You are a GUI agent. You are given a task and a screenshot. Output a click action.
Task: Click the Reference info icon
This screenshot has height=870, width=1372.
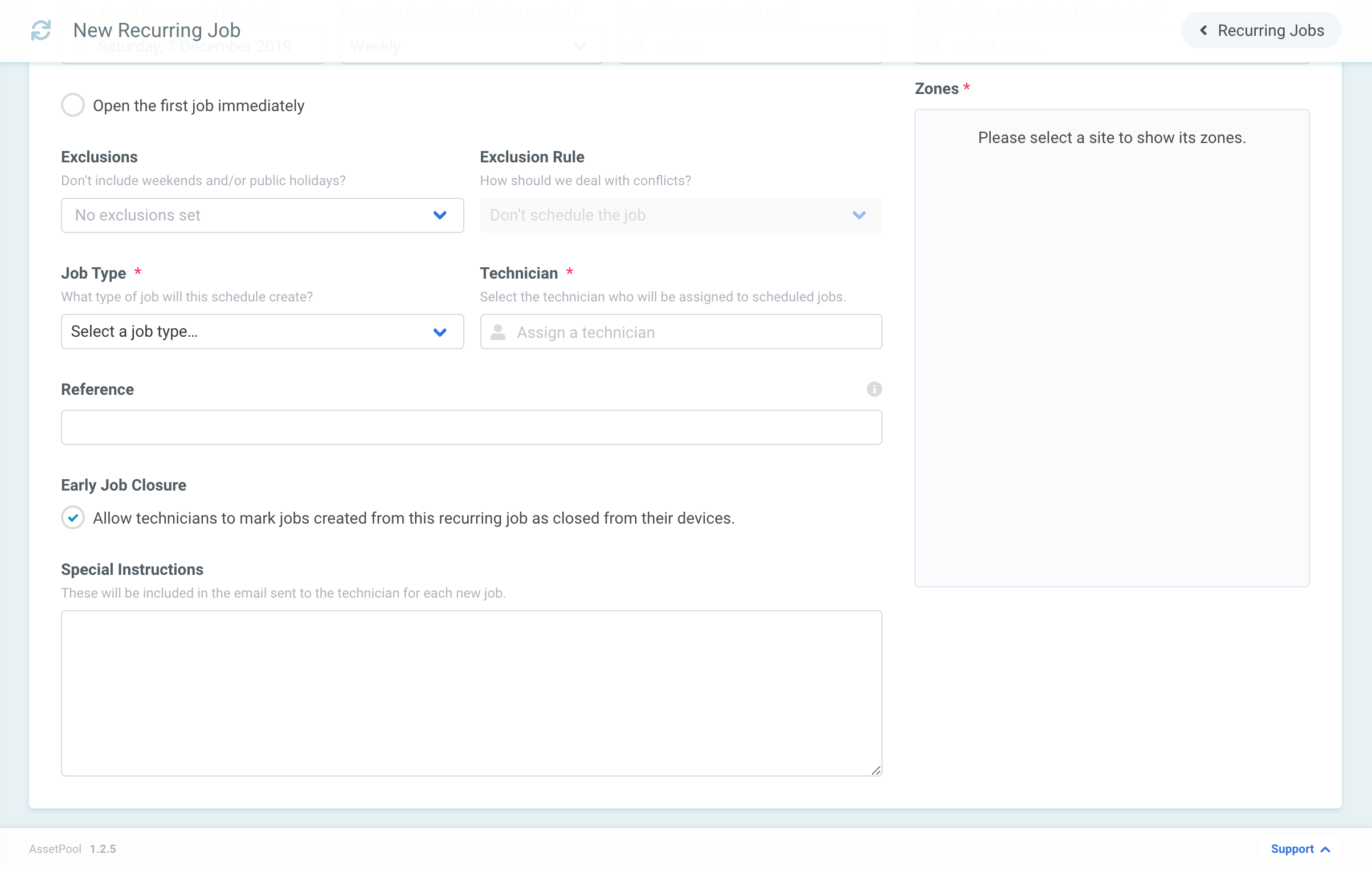coord(874,389)
